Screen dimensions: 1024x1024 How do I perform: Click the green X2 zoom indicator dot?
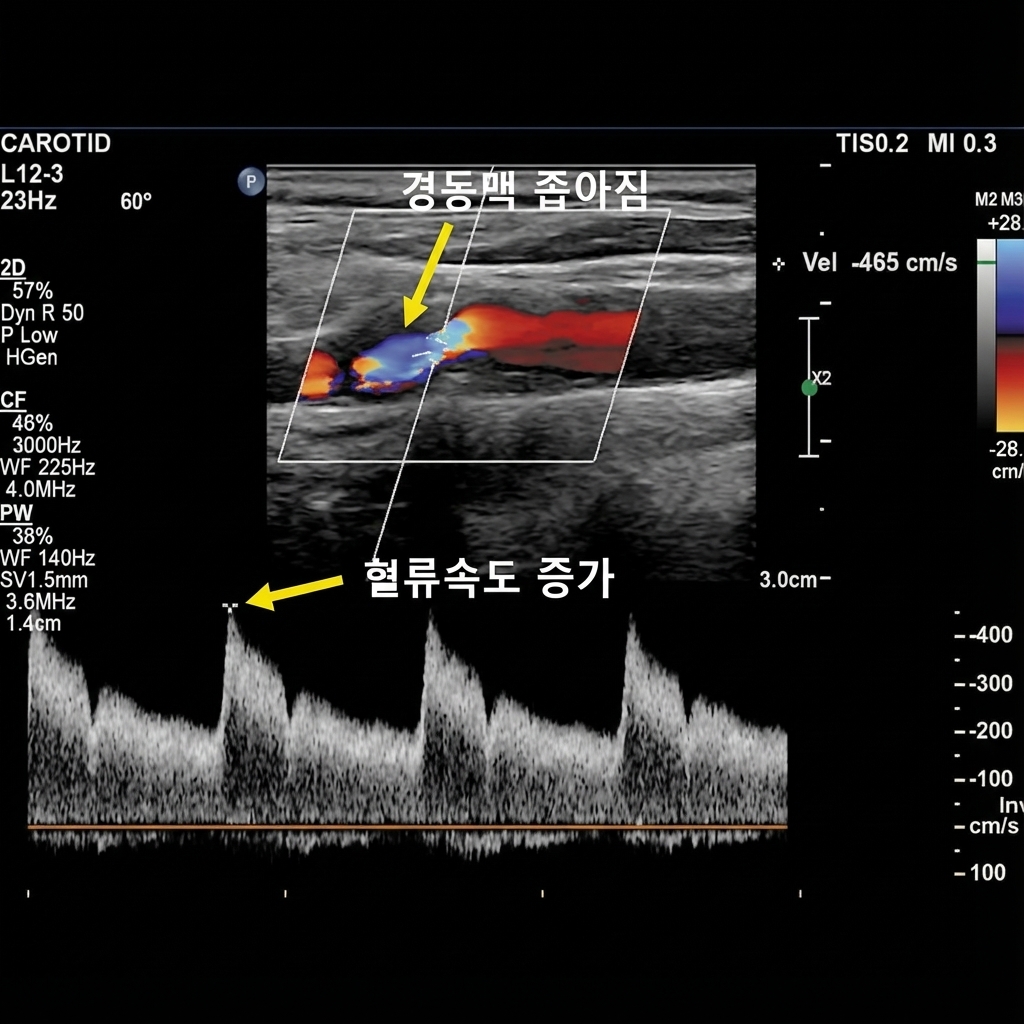pos(809,388)
